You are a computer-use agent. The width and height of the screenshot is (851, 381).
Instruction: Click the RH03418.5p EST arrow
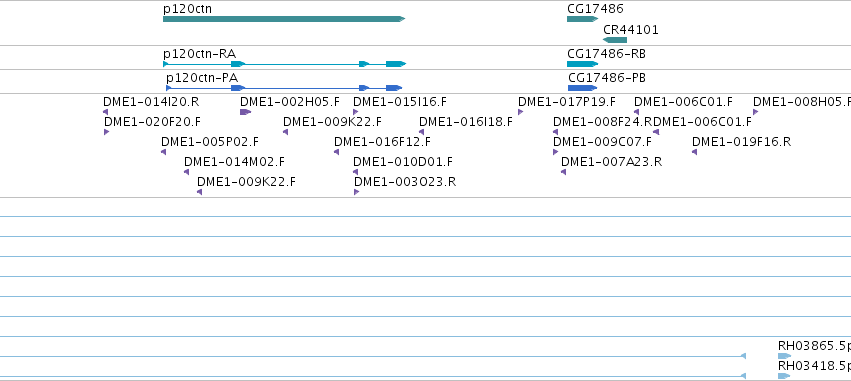[x=784, y=376]
